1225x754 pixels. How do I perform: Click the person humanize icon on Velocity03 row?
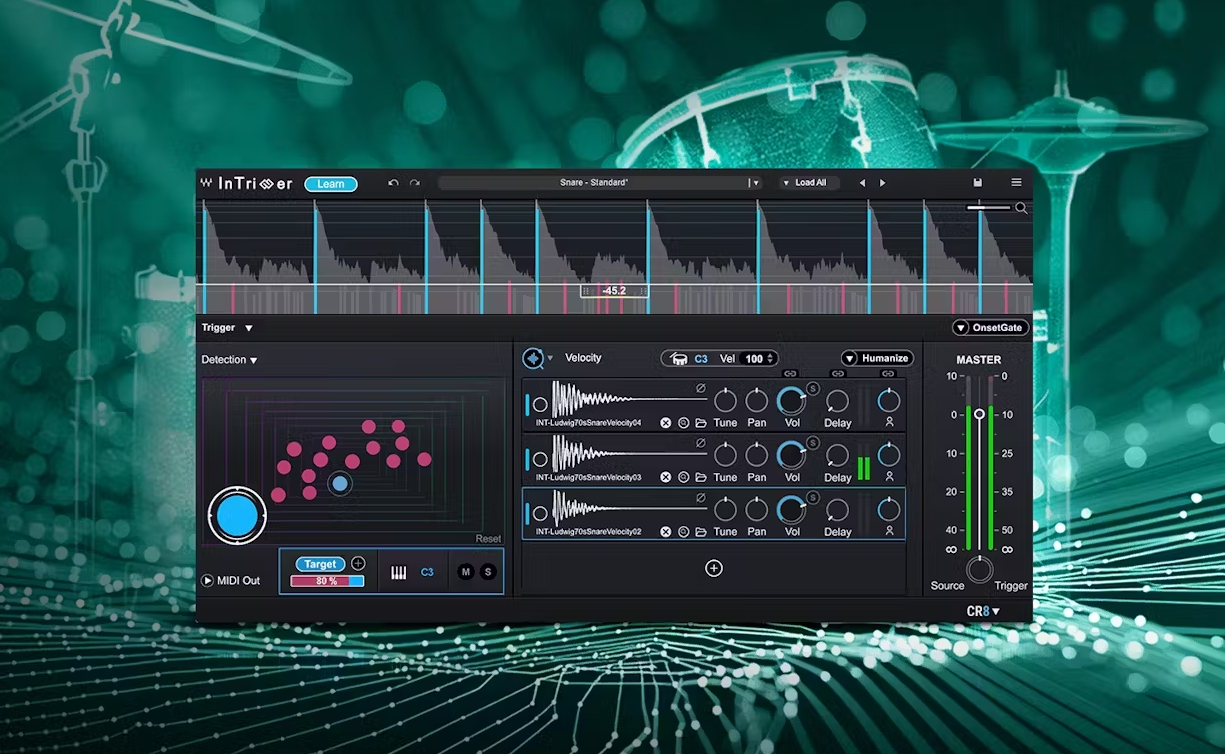tap(889, 476)
